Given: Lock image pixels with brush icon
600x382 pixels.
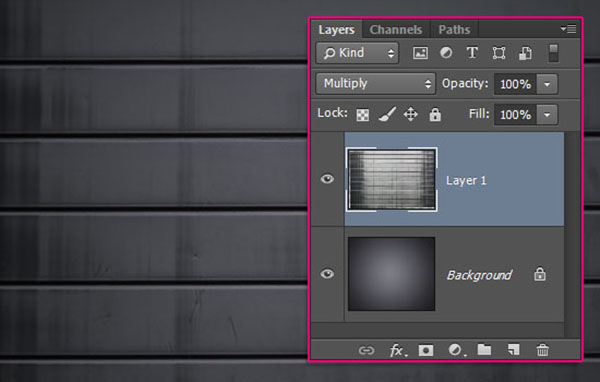Looking at the screenshot, I should pyautogui.click(x=387, y=114).
